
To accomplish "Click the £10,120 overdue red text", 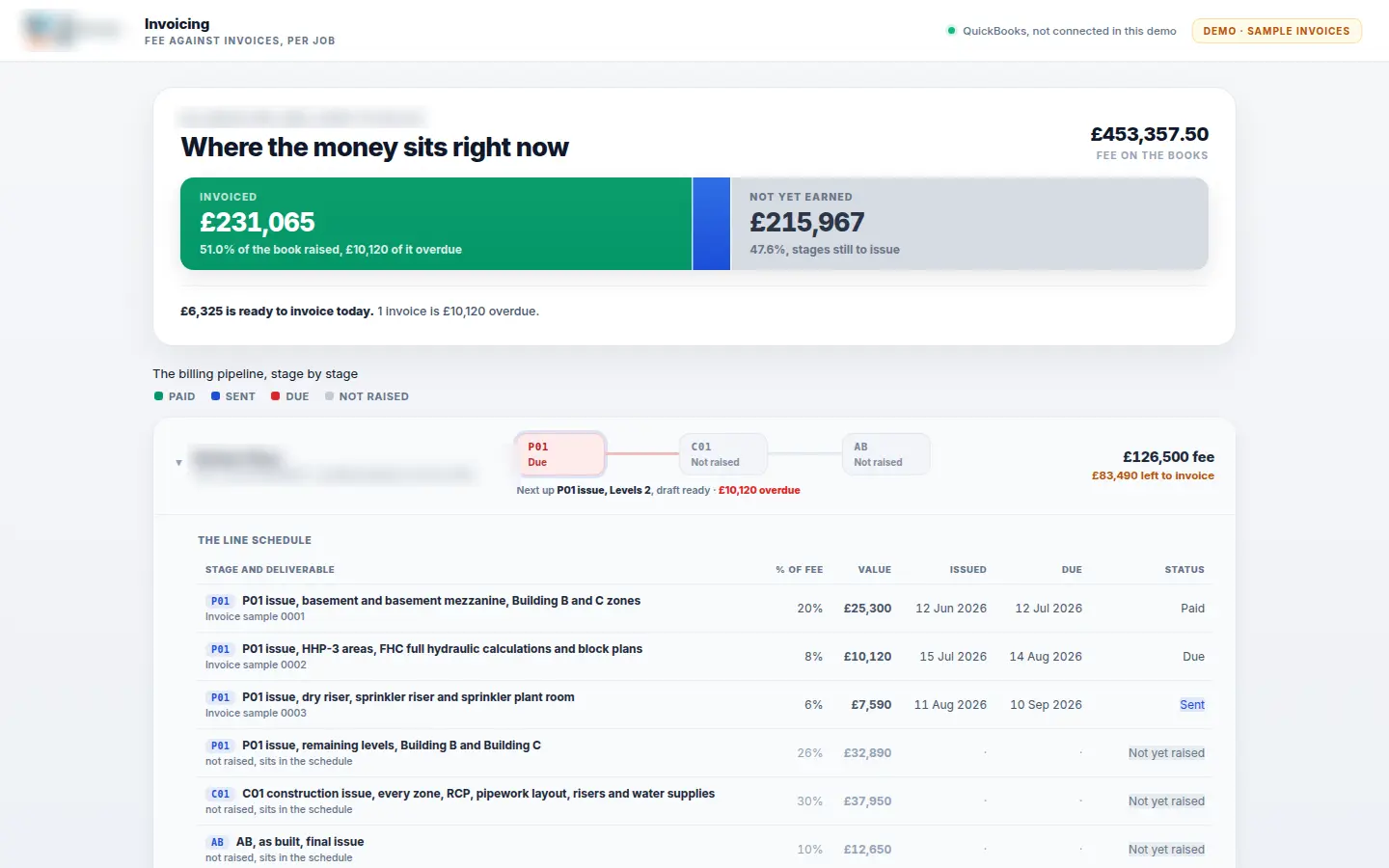I will [759, 490].
